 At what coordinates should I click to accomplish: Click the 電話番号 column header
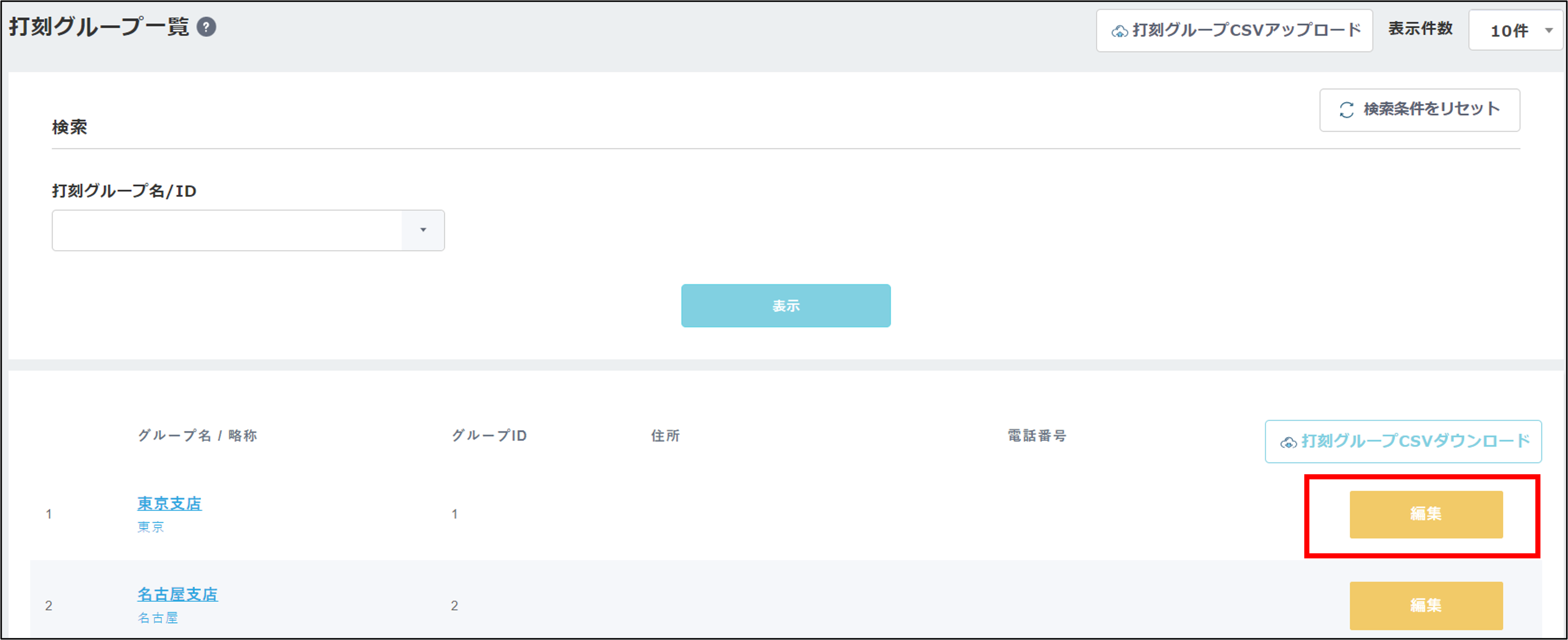(x=1036, y=436)
